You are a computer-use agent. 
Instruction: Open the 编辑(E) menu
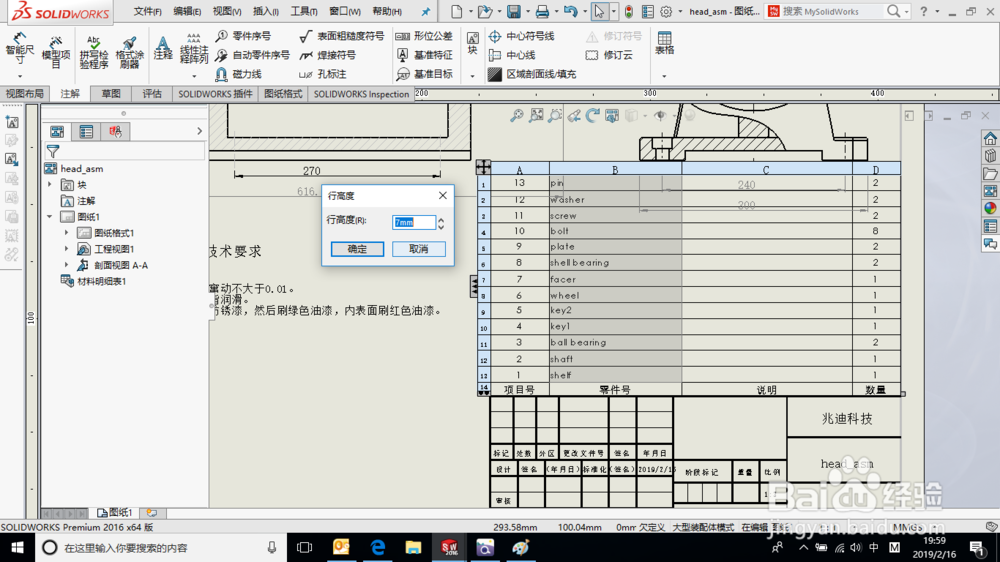tap(187, 11)
